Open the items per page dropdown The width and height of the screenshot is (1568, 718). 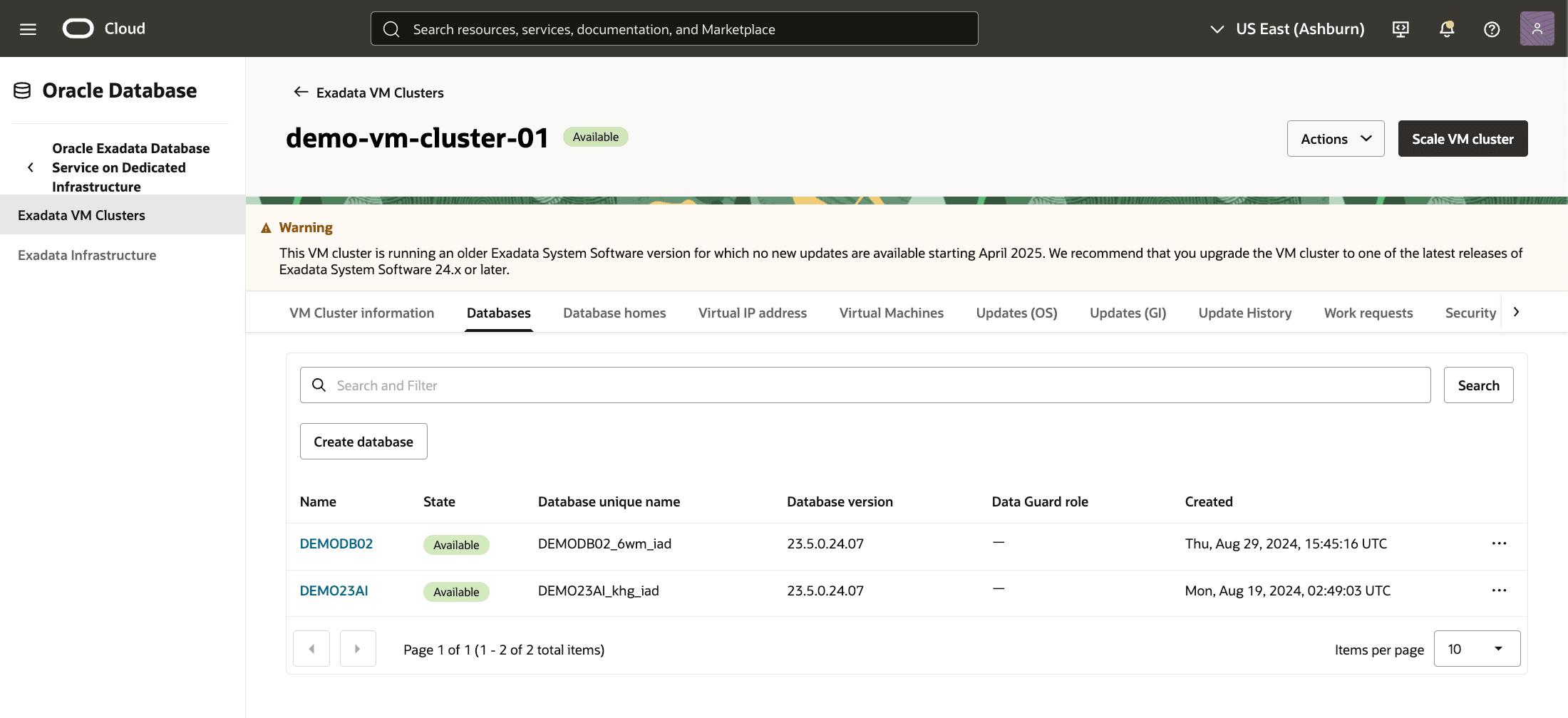pyautogui.click(x=1476, y=648)
